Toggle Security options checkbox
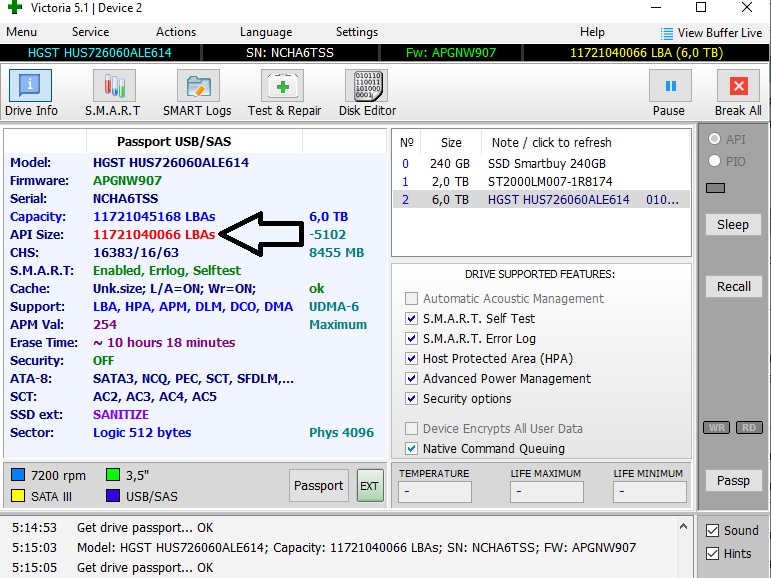771x578 pixels. coord(411,398)
